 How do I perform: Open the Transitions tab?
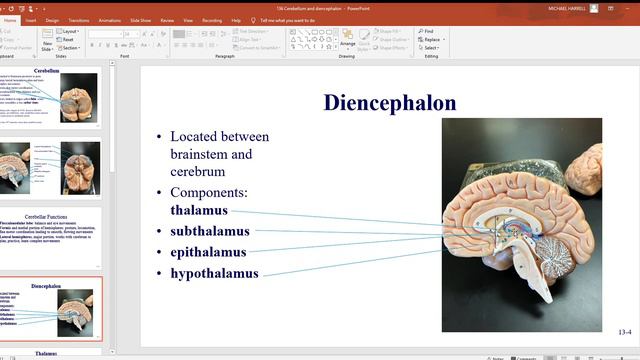point(79,20)
